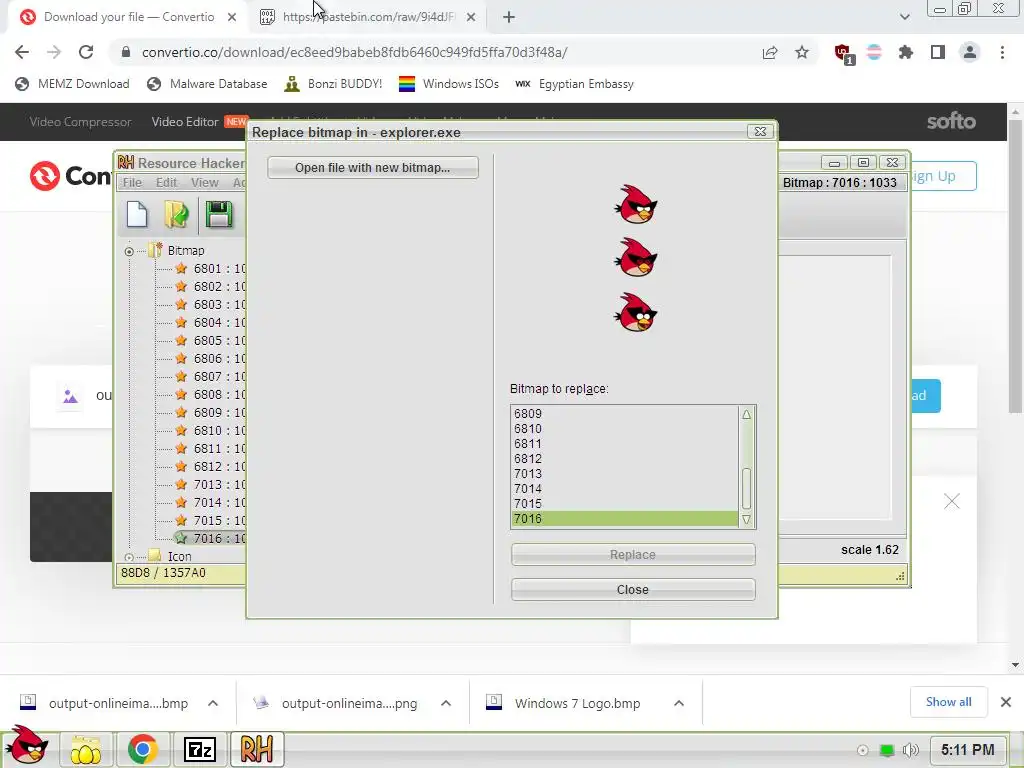
Task: Open Chrome extensions puzzle icon
Action: point(905,53)
